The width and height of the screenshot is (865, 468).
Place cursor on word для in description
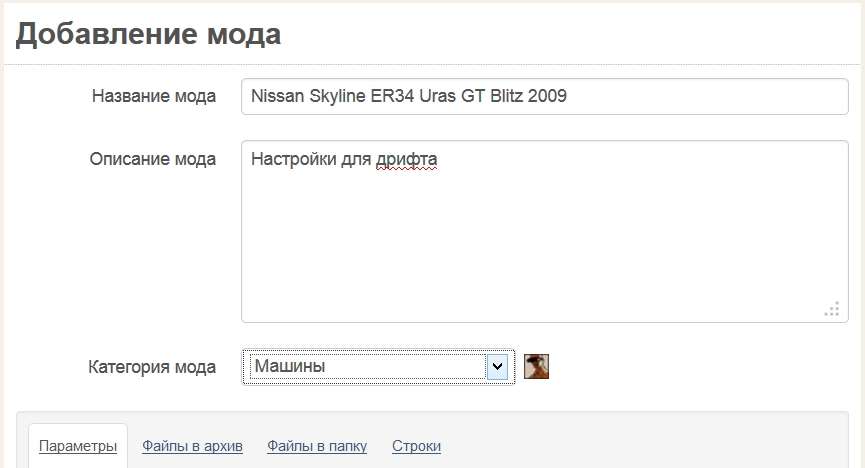point(356,159)
